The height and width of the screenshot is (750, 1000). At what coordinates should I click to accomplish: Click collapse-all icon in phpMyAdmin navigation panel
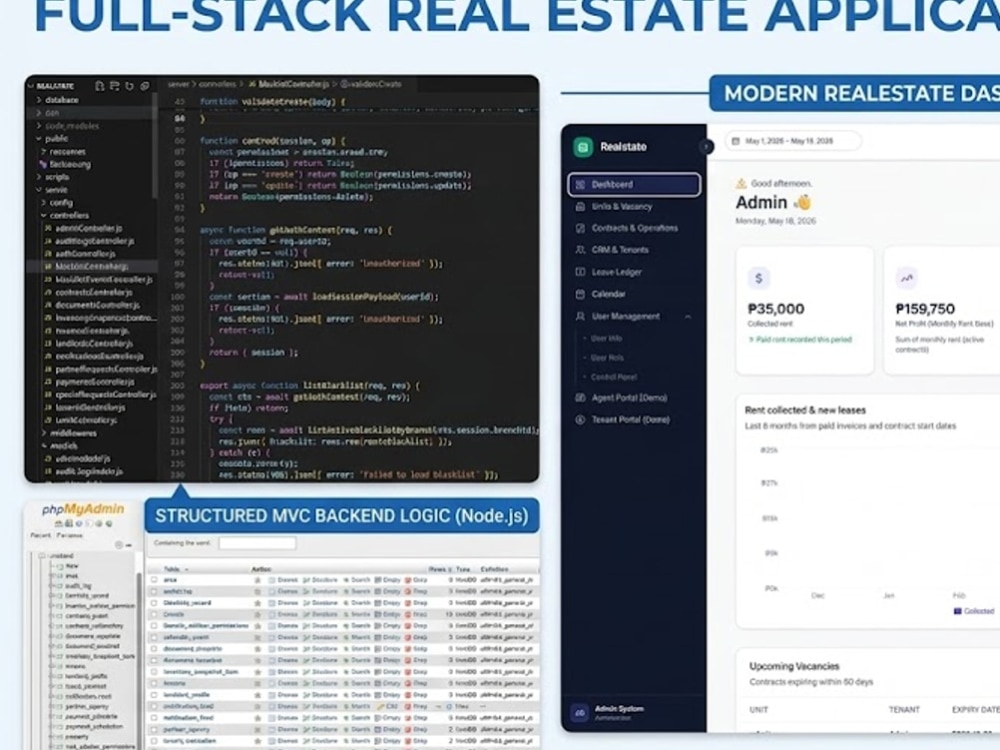119,545
